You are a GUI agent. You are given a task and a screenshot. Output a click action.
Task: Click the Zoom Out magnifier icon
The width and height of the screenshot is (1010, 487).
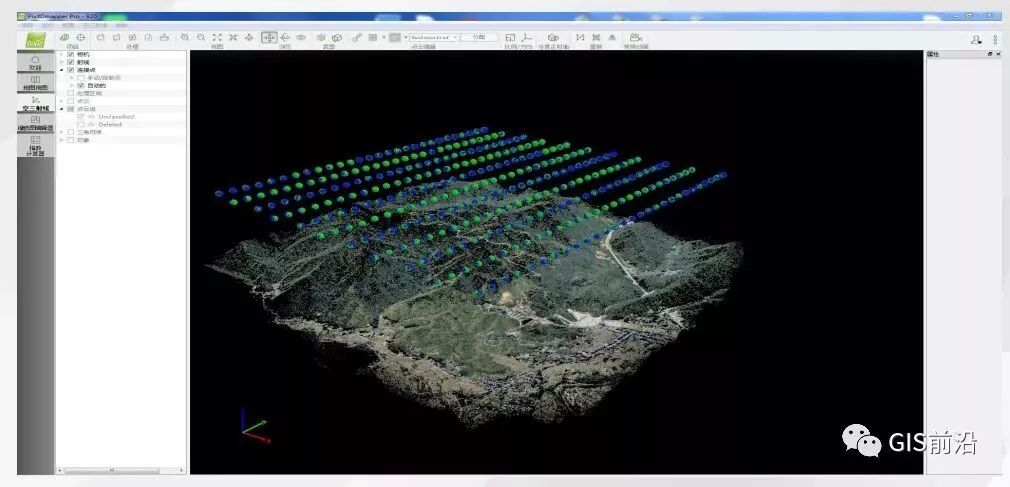[x=201, y=38]
